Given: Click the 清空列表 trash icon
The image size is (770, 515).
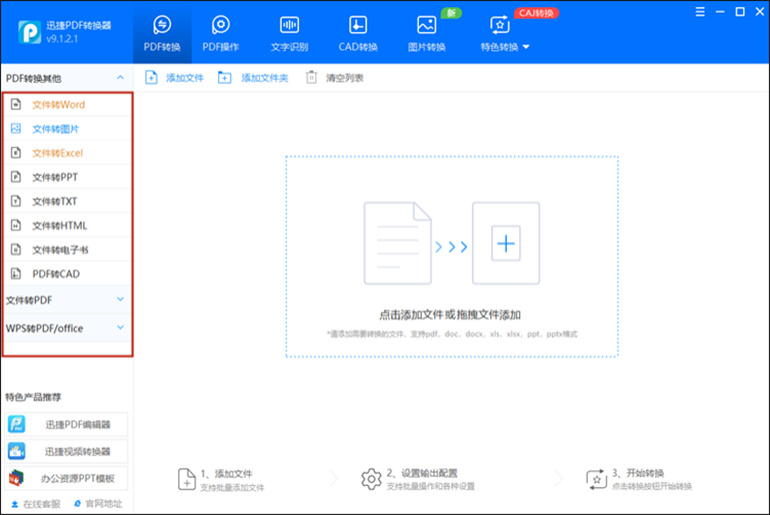Looking at the screenshot, I should click(x=311, y=78).
